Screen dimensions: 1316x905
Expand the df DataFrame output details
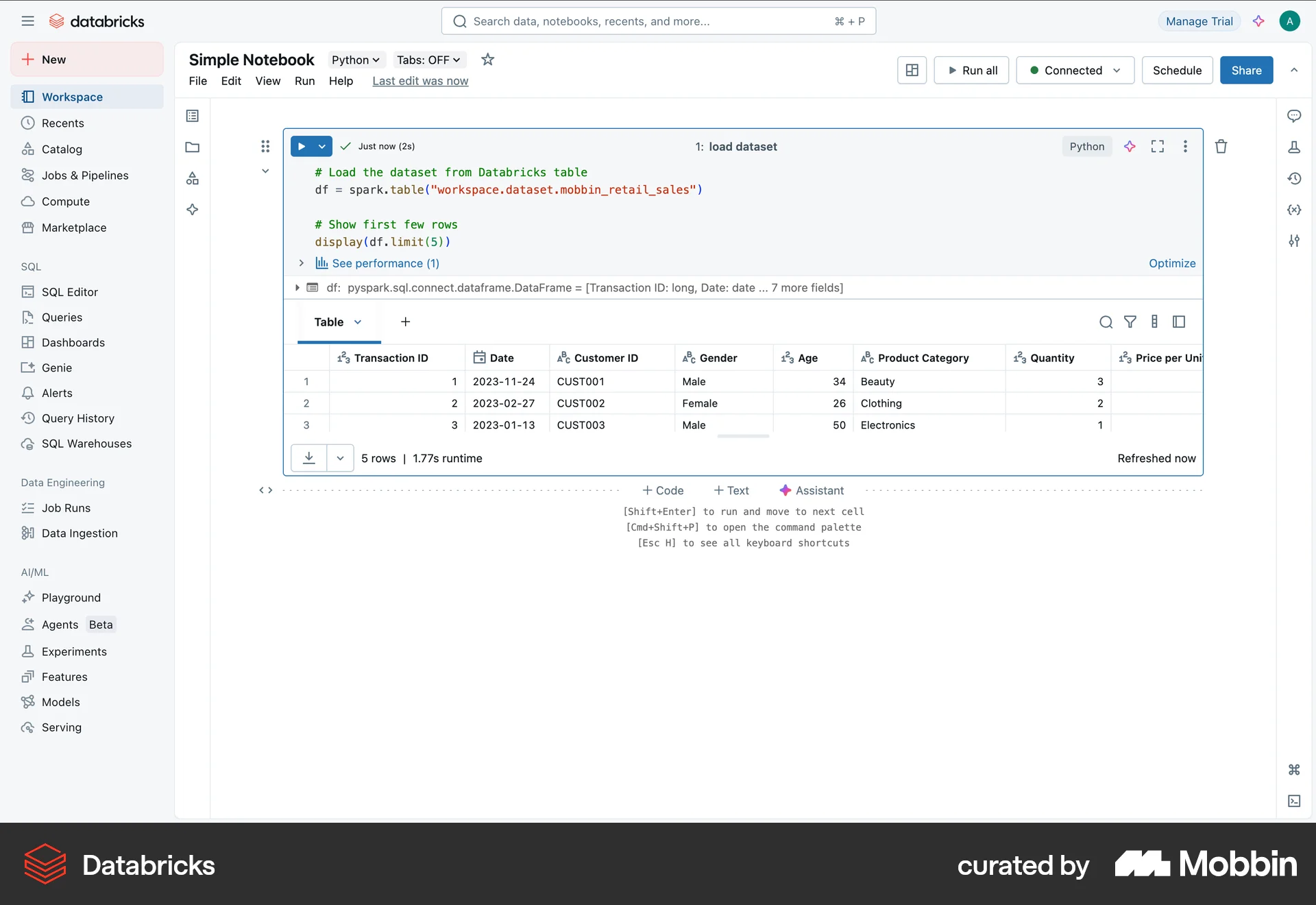[x=297, y=287]
